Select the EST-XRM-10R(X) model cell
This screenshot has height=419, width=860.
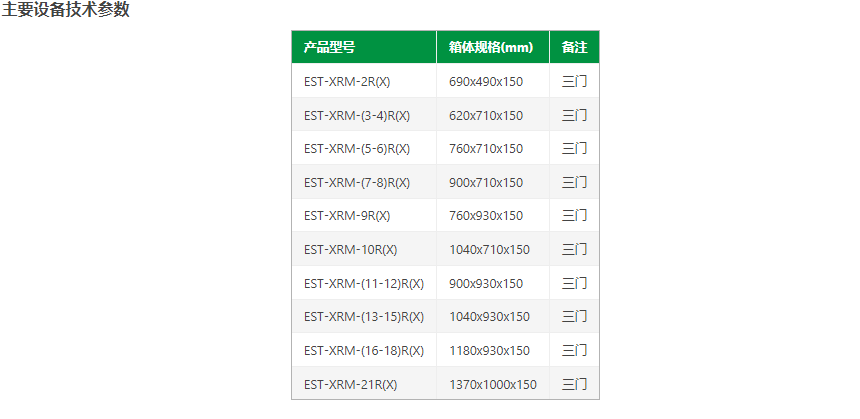(350, 249)
